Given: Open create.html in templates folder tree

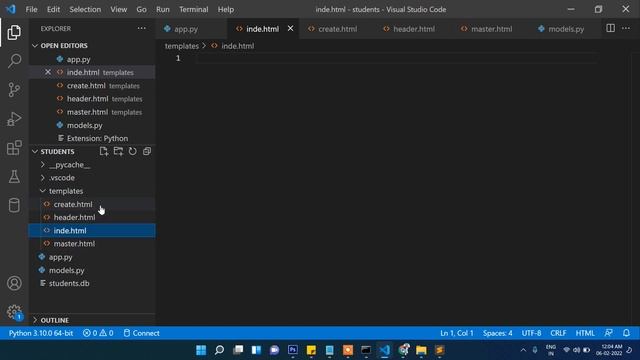Looking at the screenshot, I should point(92,204).
